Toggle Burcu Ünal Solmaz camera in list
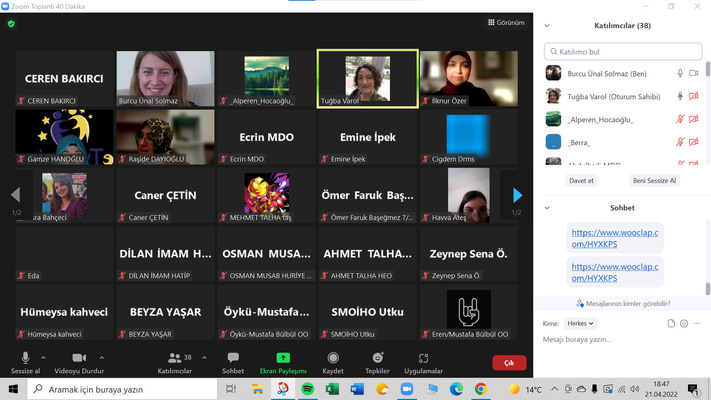Image resolution: width=711 pixels, height=400 pixels. coord(693,73)
